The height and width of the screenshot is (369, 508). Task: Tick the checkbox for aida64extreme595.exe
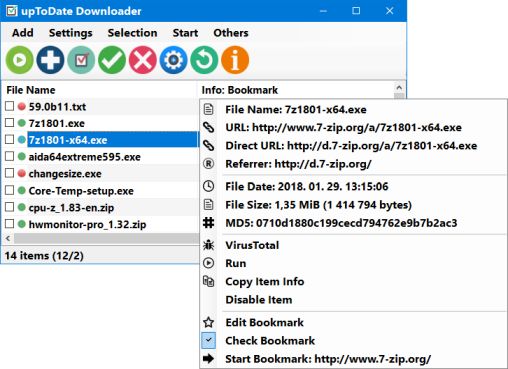click(x=10, y=156)
